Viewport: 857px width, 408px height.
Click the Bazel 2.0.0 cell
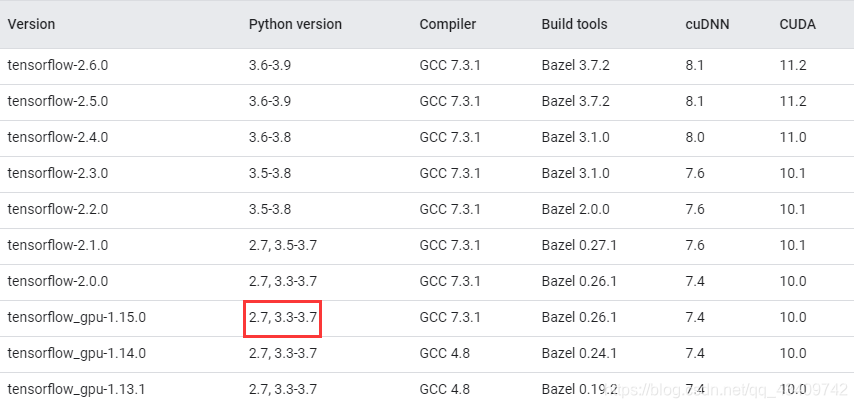point(576,209)
